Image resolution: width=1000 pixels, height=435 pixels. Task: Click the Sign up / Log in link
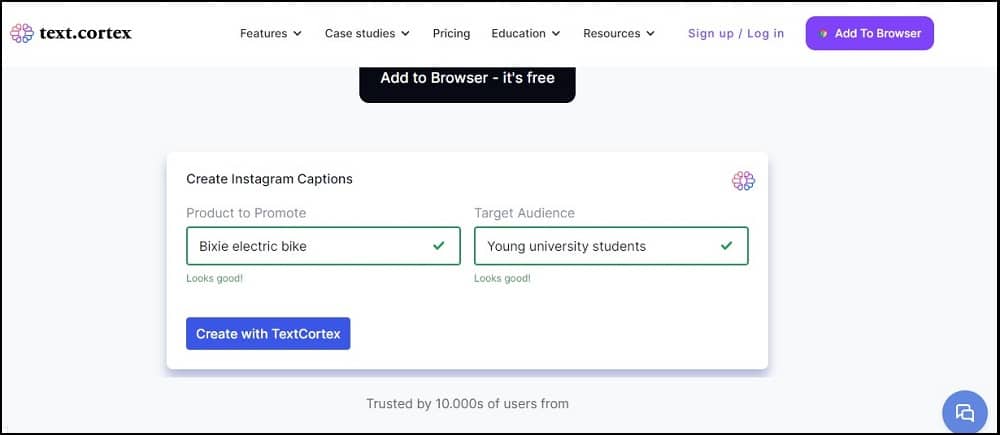[x=736, y=33]
